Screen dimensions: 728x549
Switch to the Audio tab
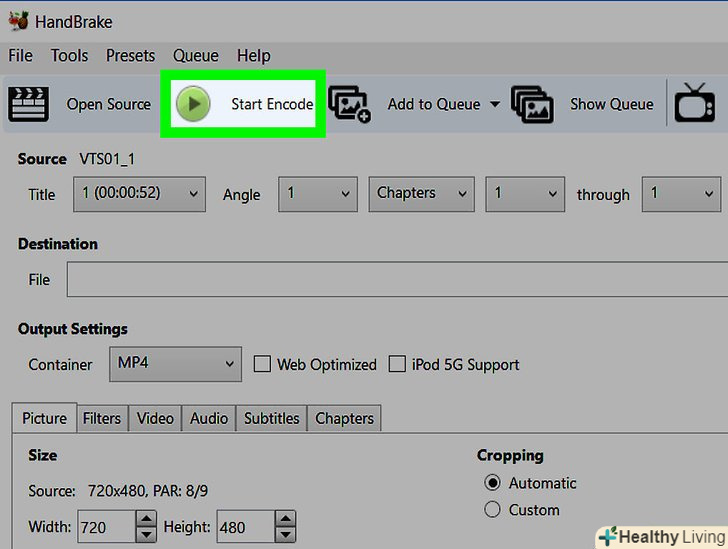tap(209, 418)
